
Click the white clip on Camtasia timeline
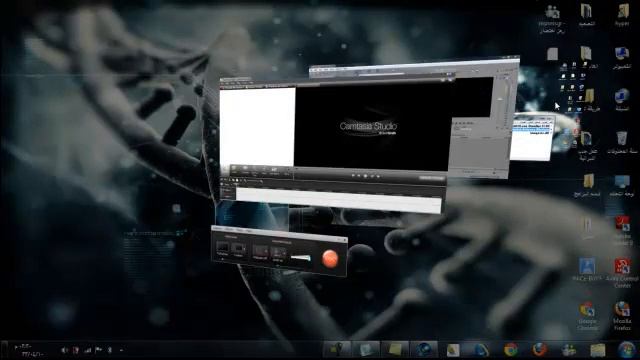[x=338, y=200]
